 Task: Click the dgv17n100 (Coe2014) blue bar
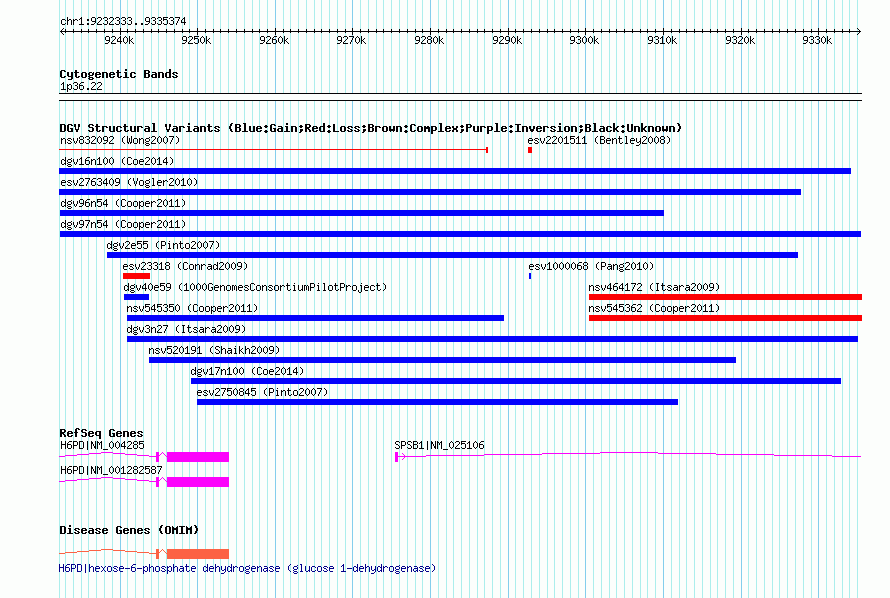(x=516, y=381)
